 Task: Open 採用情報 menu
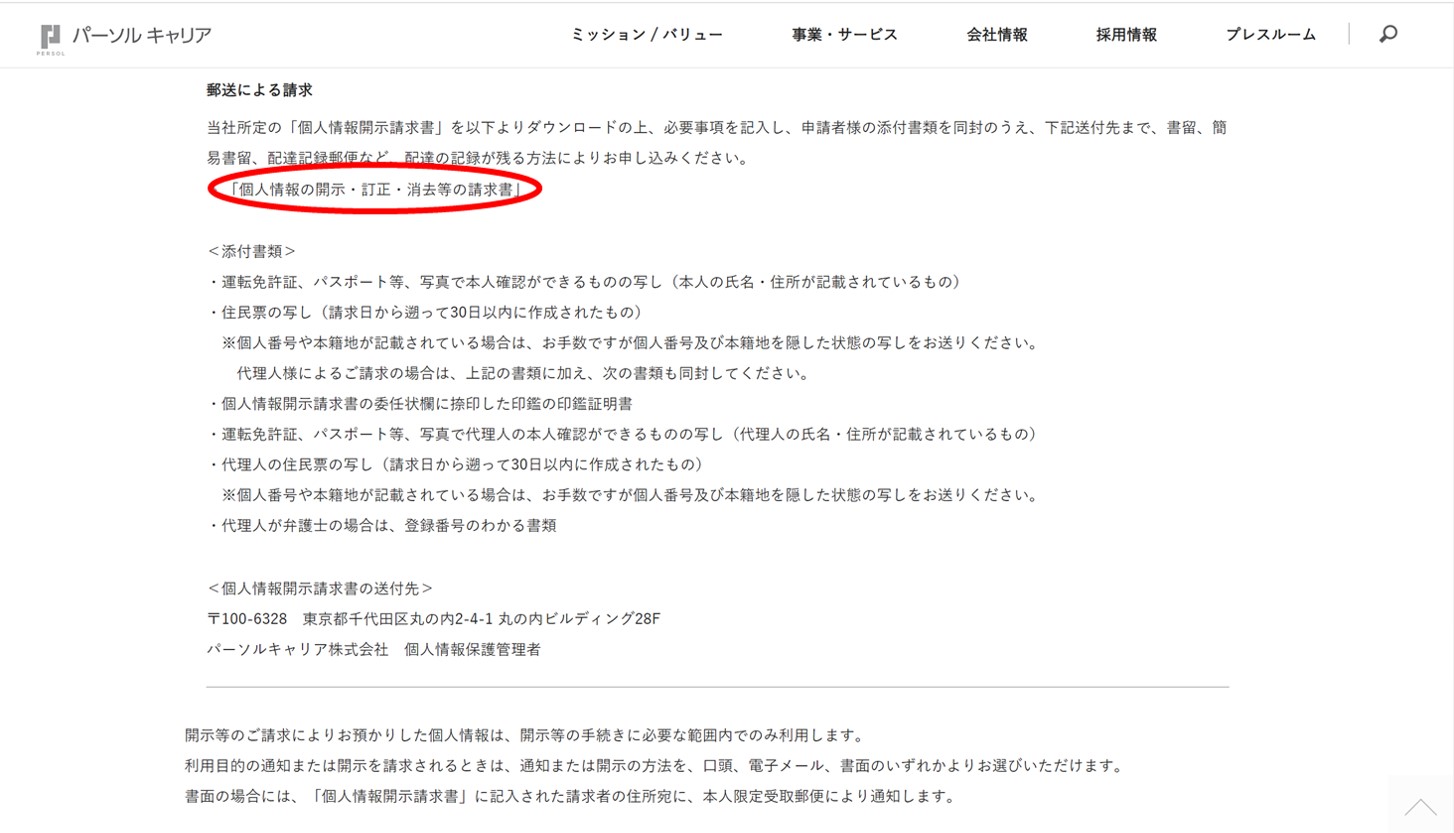coord(1126,35)
